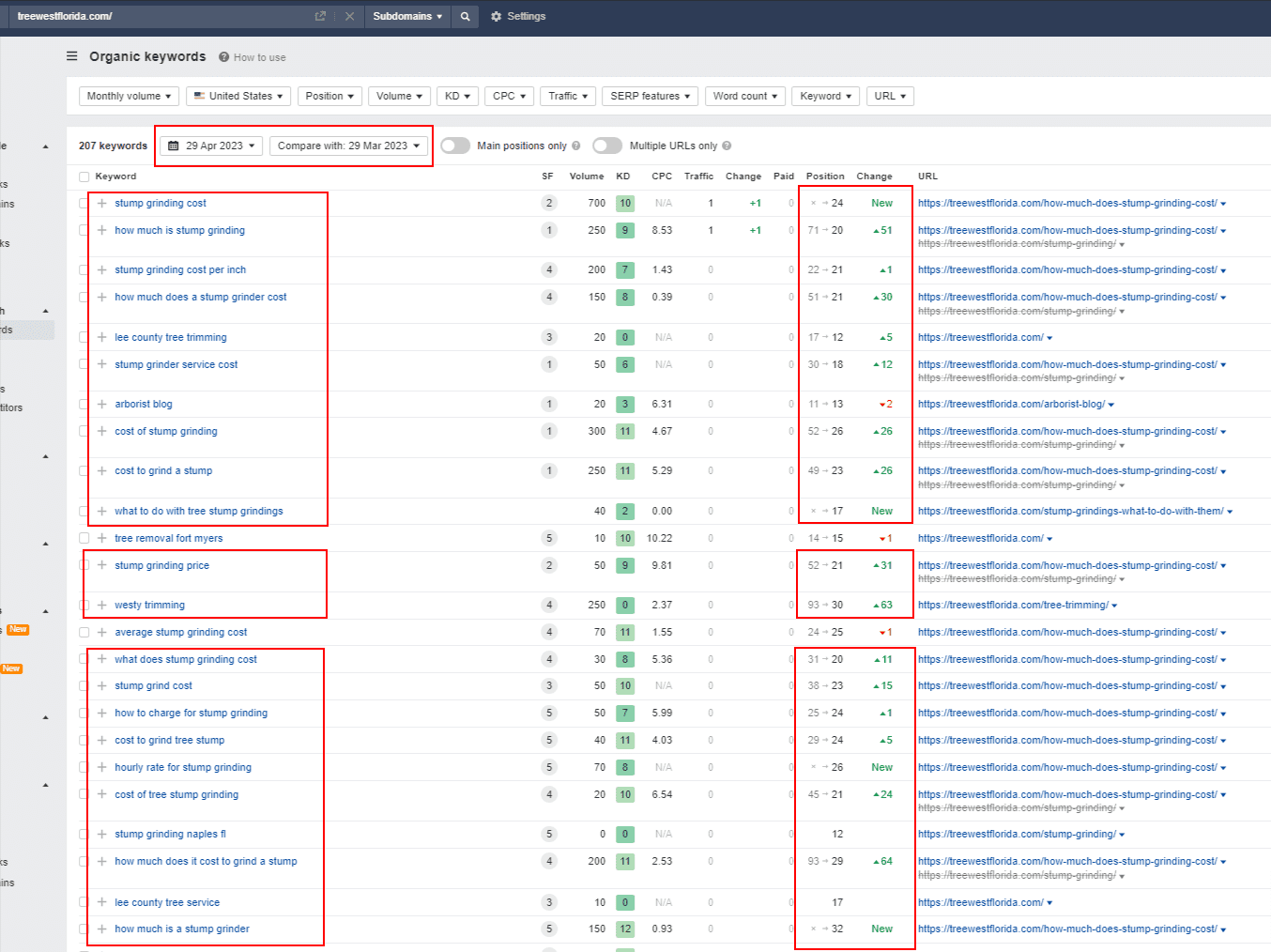1271x952 pixels.
Task: Open the Subdomains mode menu
Action: click(407, 16)
